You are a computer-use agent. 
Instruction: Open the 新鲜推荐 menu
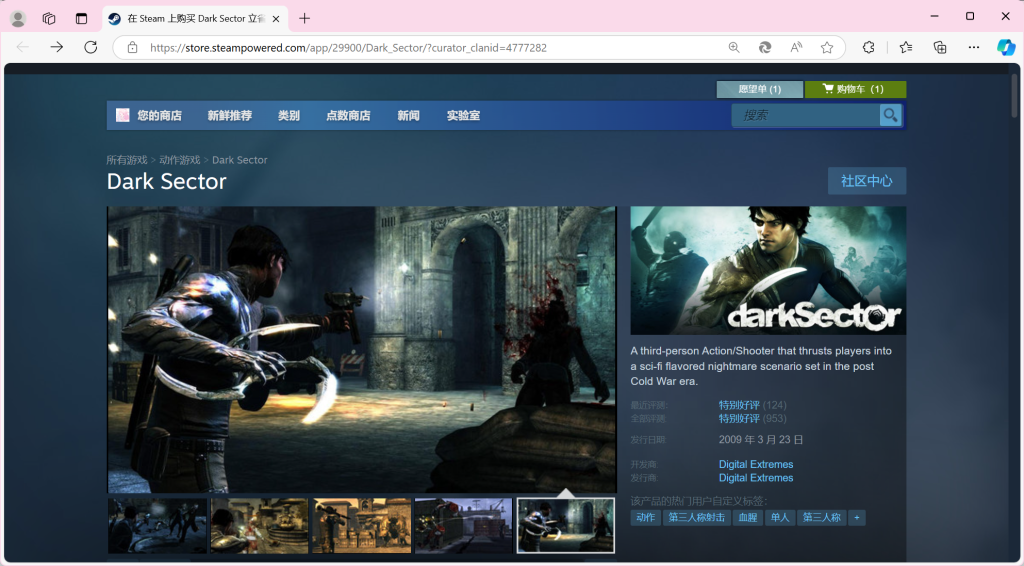230,116
